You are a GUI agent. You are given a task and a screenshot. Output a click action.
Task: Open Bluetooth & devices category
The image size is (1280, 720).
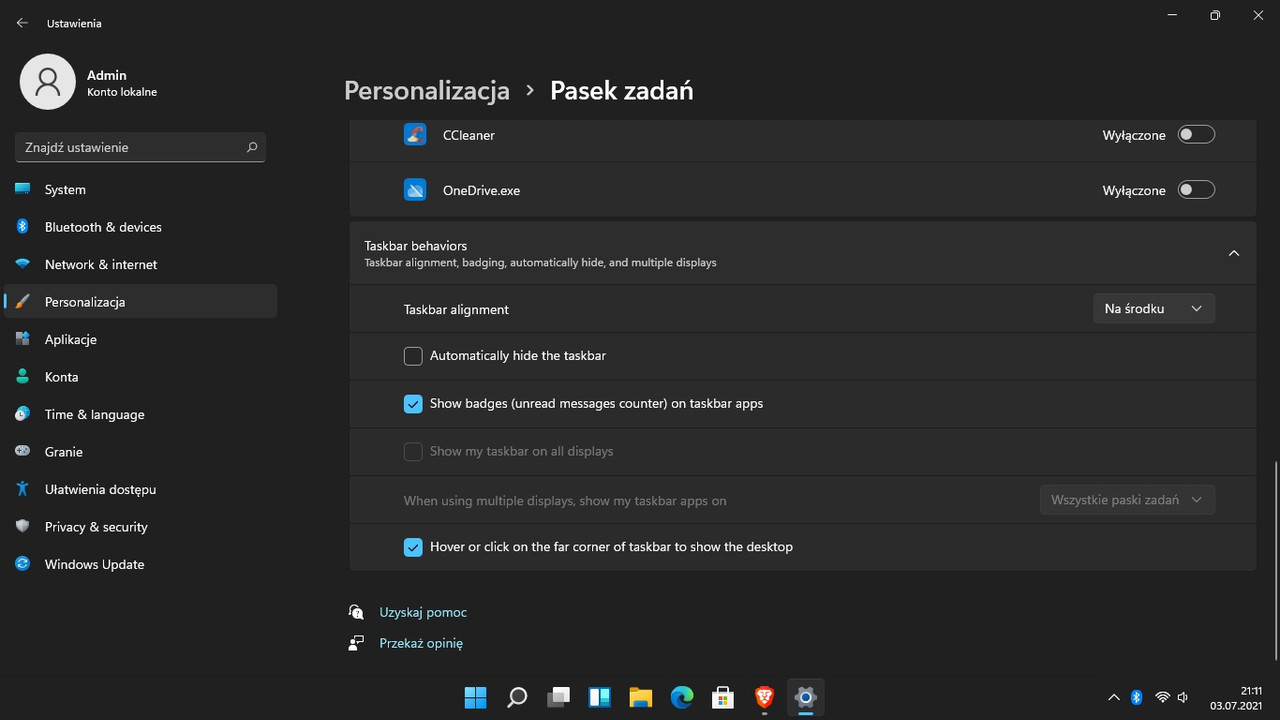140,227
